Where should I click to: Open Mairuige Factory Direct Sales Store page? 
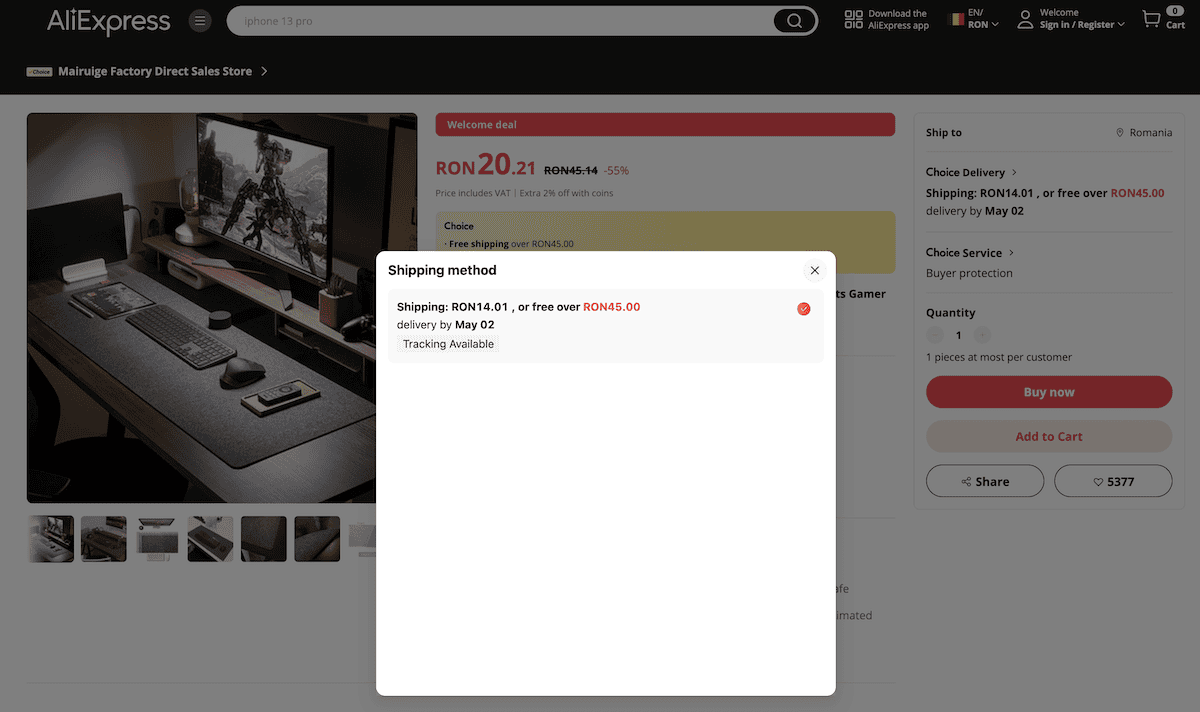[155, 72]
